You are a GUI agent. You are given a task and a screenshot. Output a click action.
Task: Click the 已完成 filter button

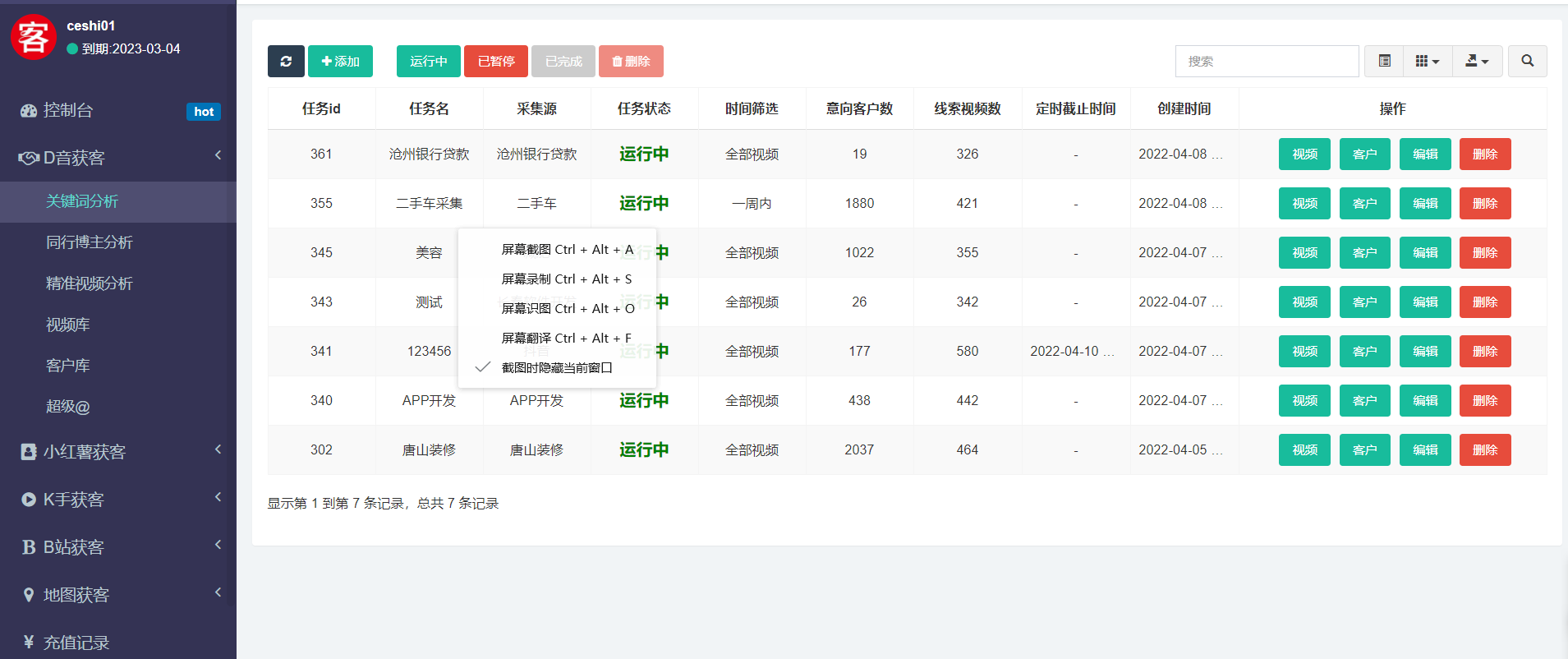pyautogui.click(x=563, y=62)
